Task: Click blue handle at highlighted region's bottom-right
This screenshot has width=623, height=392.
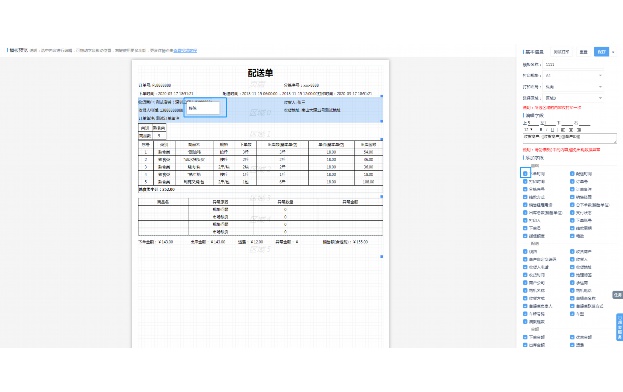Action: click(382, 121)
